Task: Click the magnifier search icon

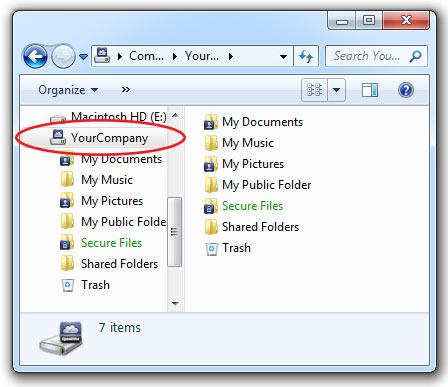Action: (416, 56)
